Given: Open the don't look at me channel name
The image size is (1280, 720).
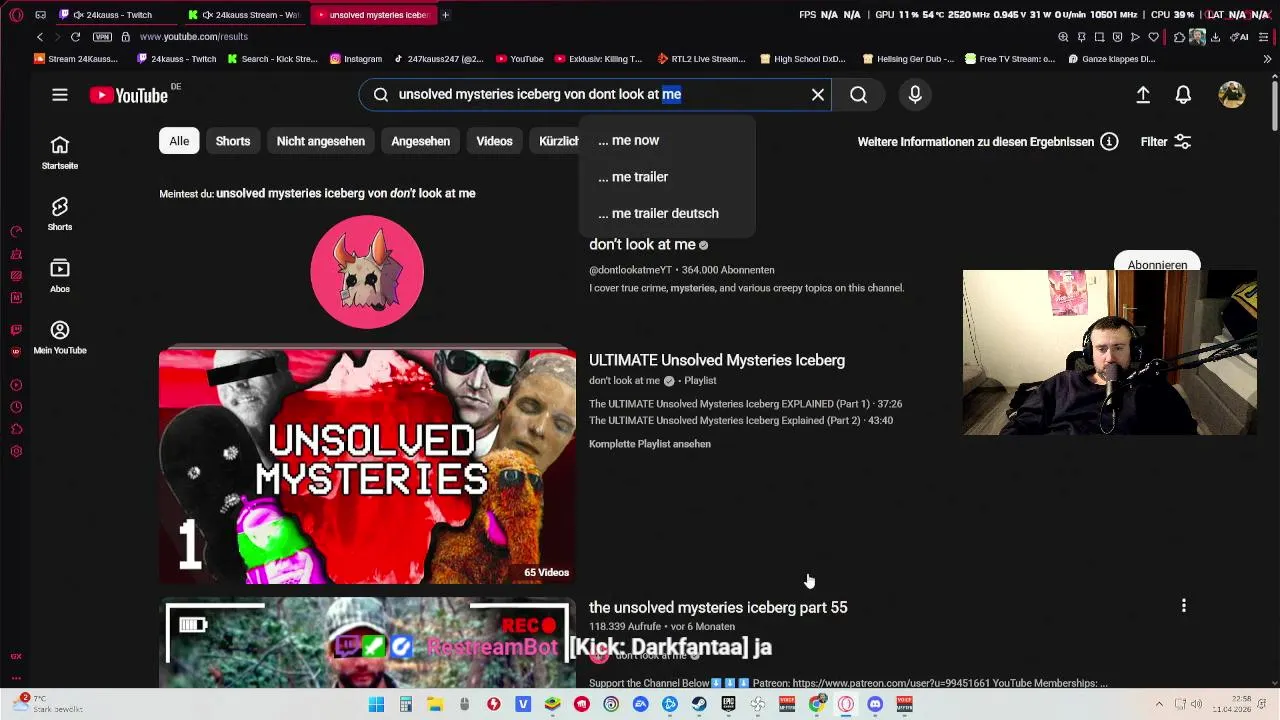Looking at the screenshot, I should [642, 244].
